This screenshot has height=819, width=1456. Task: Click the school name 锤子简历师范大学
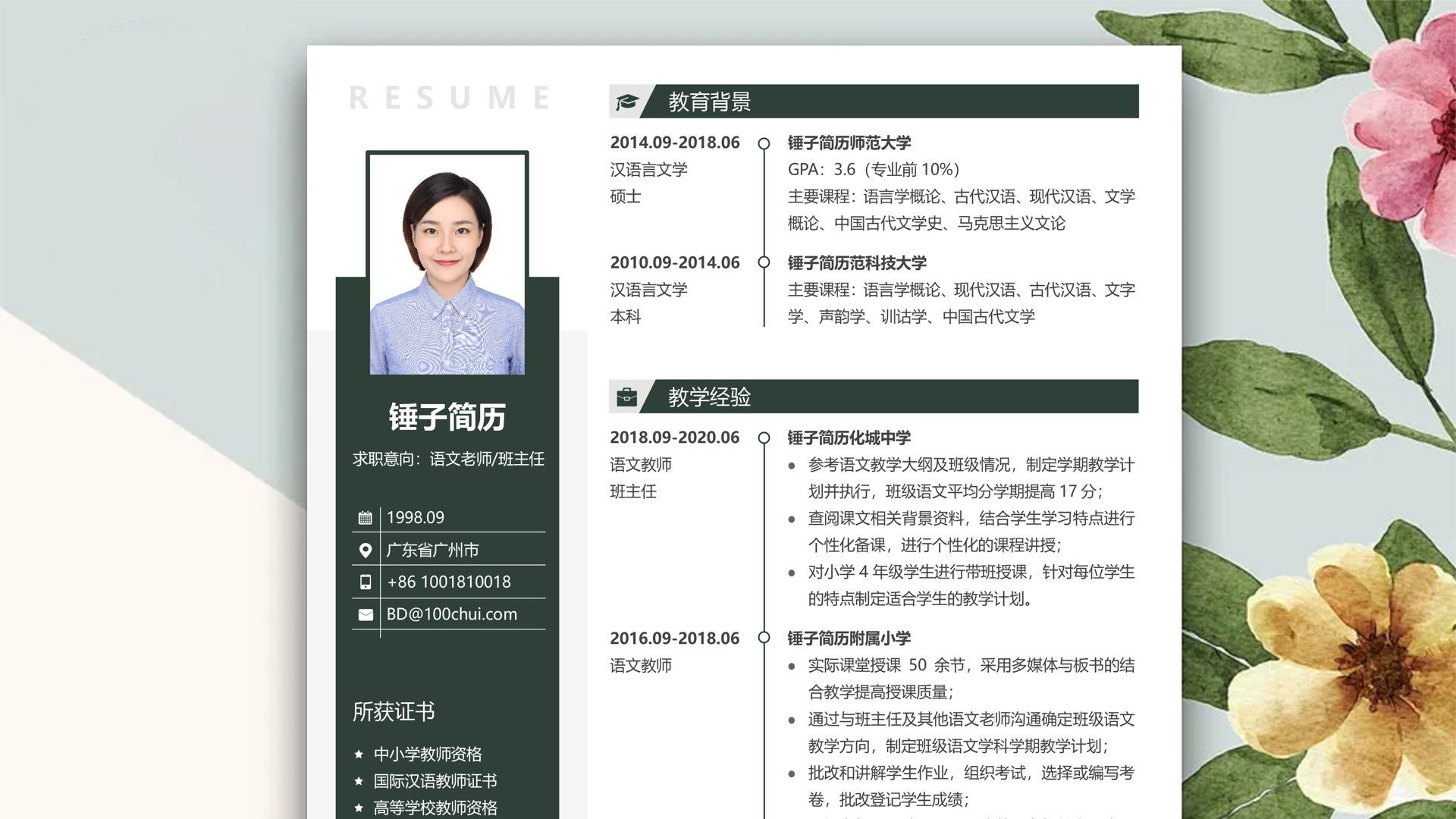point(849,143)
